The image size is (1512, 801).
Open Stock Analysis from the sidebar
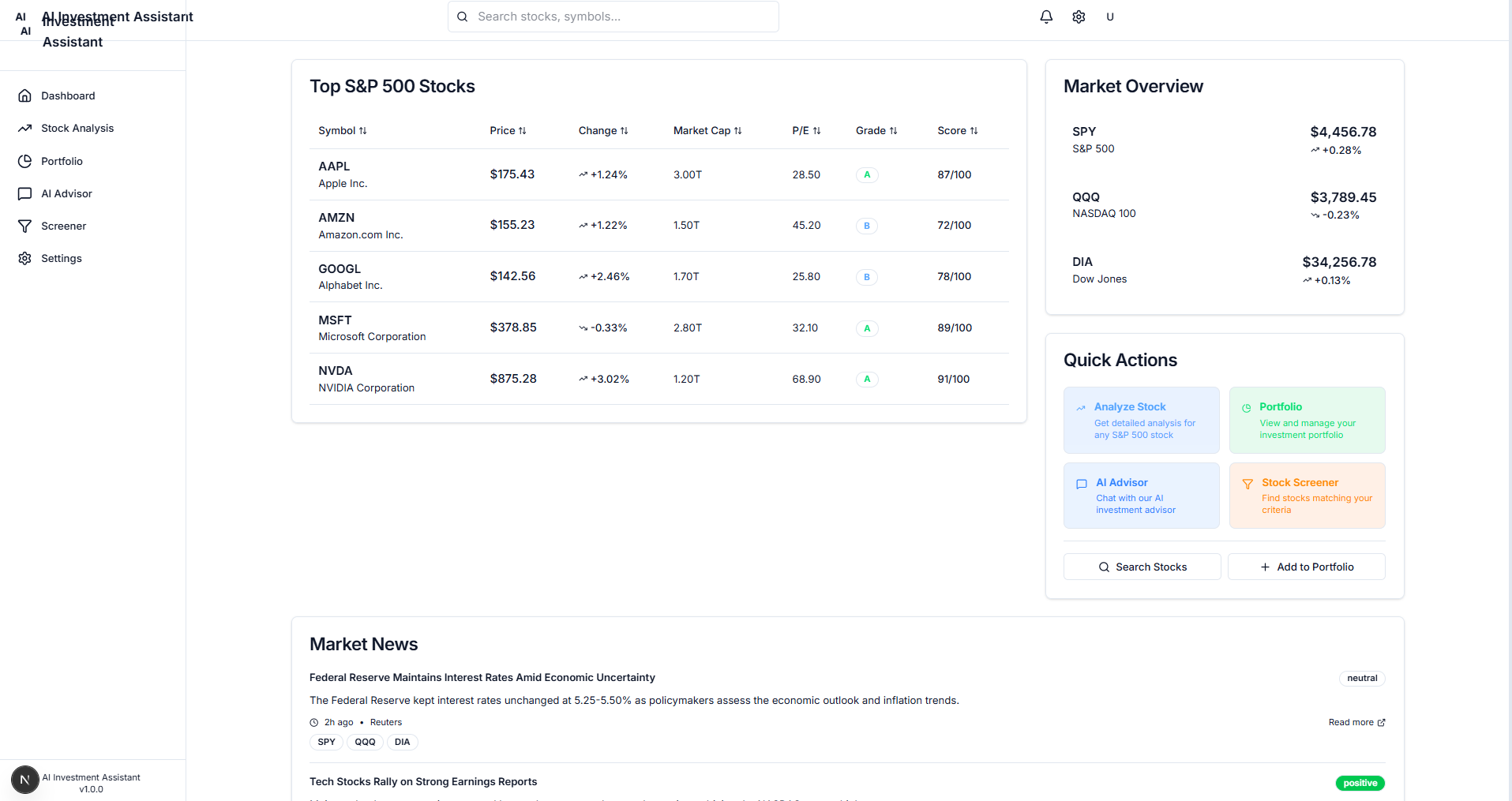77,128
